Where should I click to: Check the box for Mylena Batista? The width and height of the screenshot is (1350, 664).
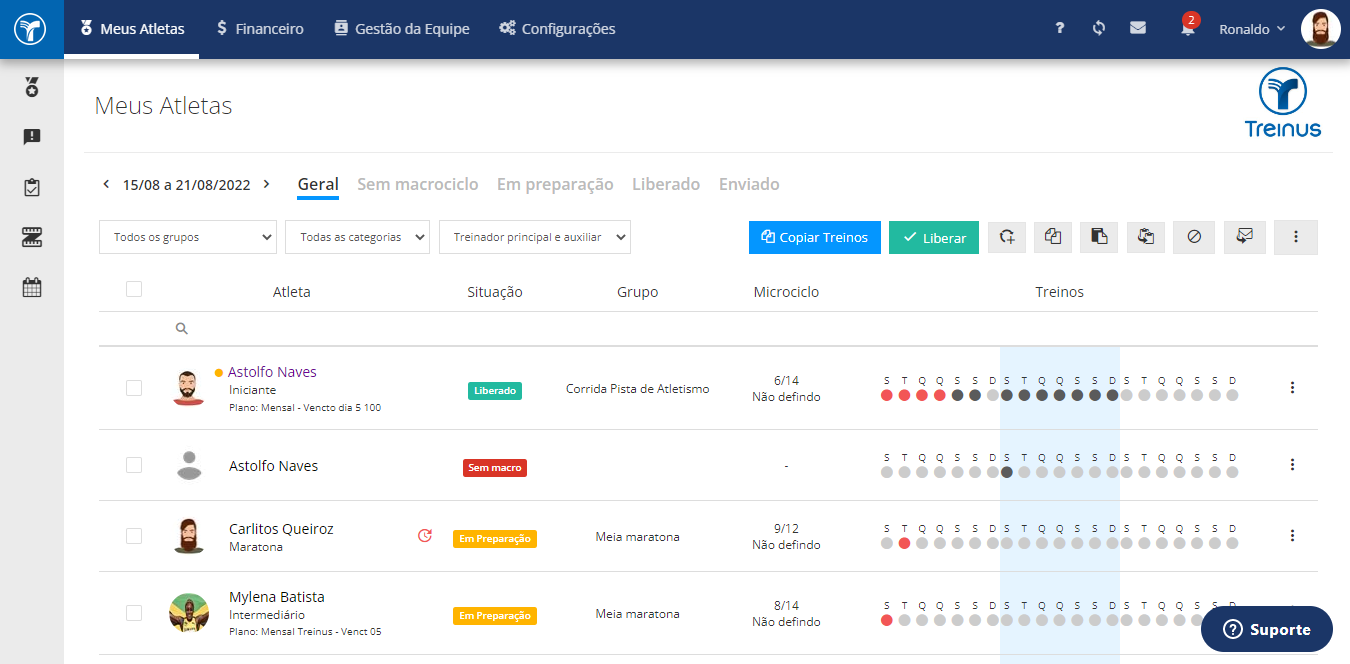(x=134, y=613)
